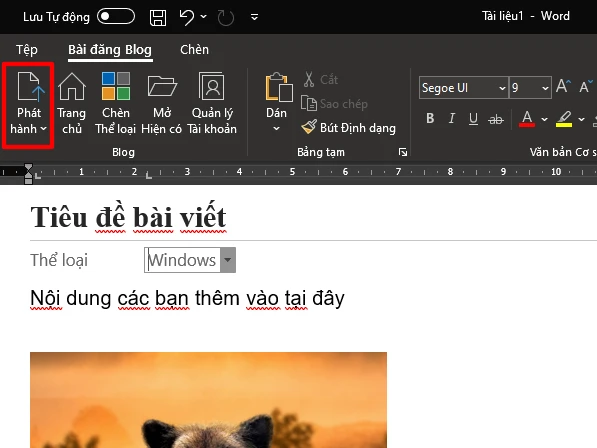Switch to the Chèn tab
The height and width of the screenshot is (448, 597).
point(194,49)
